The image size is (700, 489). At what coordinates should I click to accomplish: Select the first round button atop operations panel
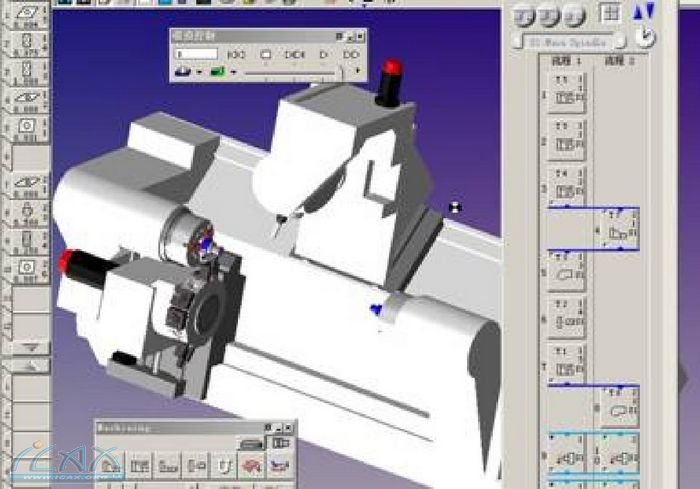(524, 16)
